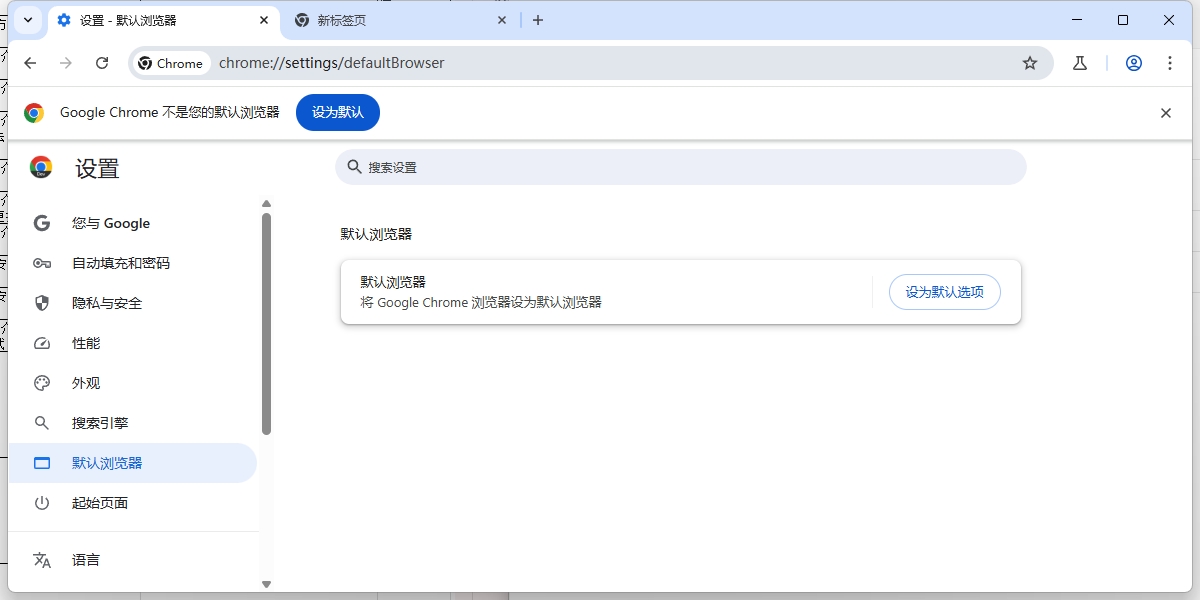The image size is (1200, 600).
Task: Select the 隐私与安全 shield icon
Action: pos(41,303)
